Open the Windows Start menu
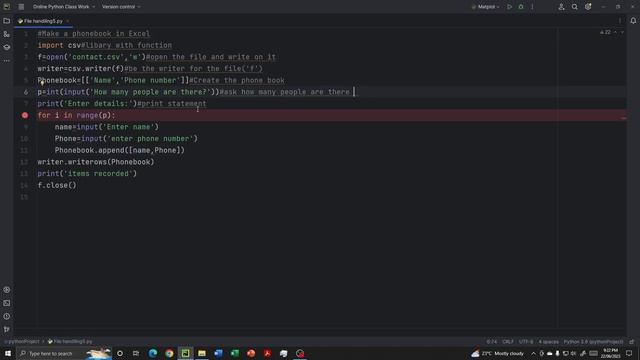This screenshot has width=640, height=360. point(8,353)
